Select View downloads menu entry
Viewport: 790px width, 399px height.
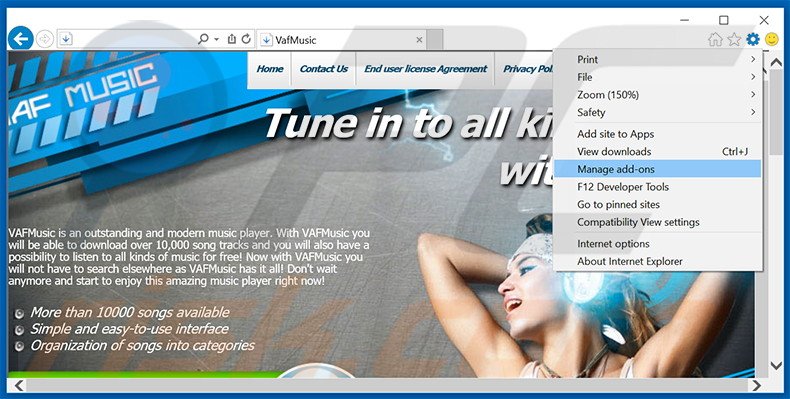pos(658,152)
